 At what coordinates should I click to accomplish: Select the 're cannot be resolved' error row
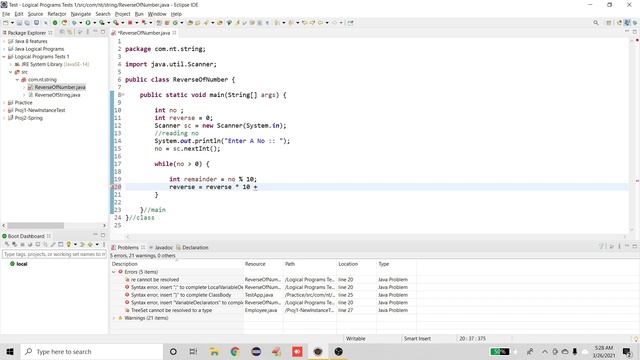tap(155, 280)
